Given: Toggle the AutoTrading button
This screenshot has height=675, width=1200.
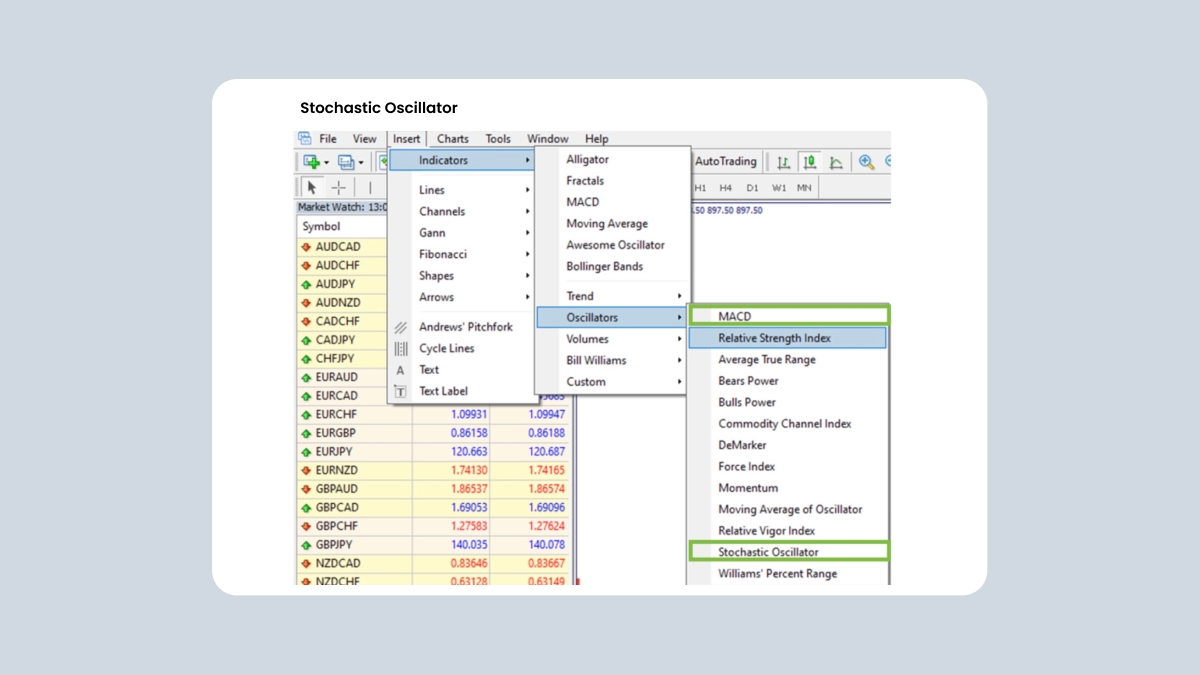Looking at the screenshot, I should pos(726,161).
